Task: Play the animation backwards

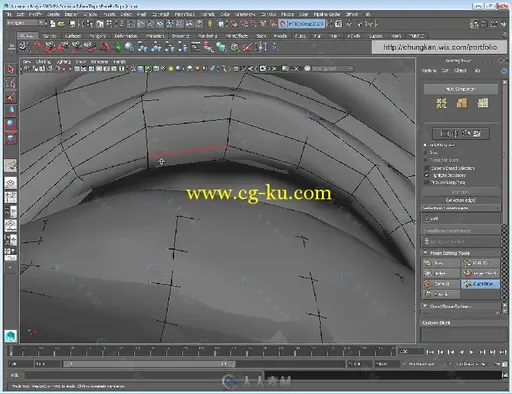Action: pyautogui.click(x=461, y=352)
